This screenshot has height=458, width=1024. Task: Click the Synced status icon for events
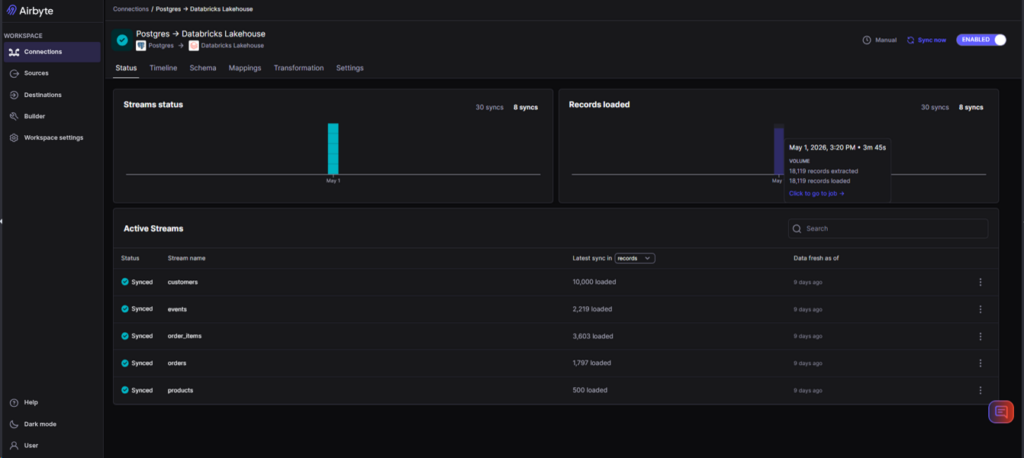click(125, 309)
